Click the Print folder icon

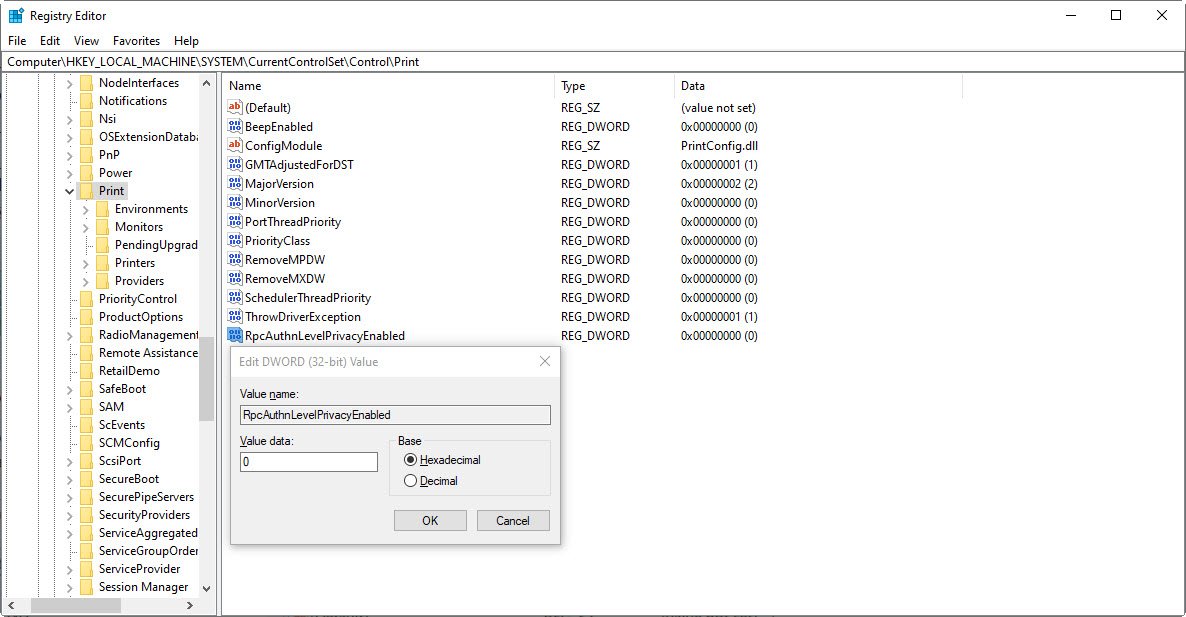click(86, 191)
